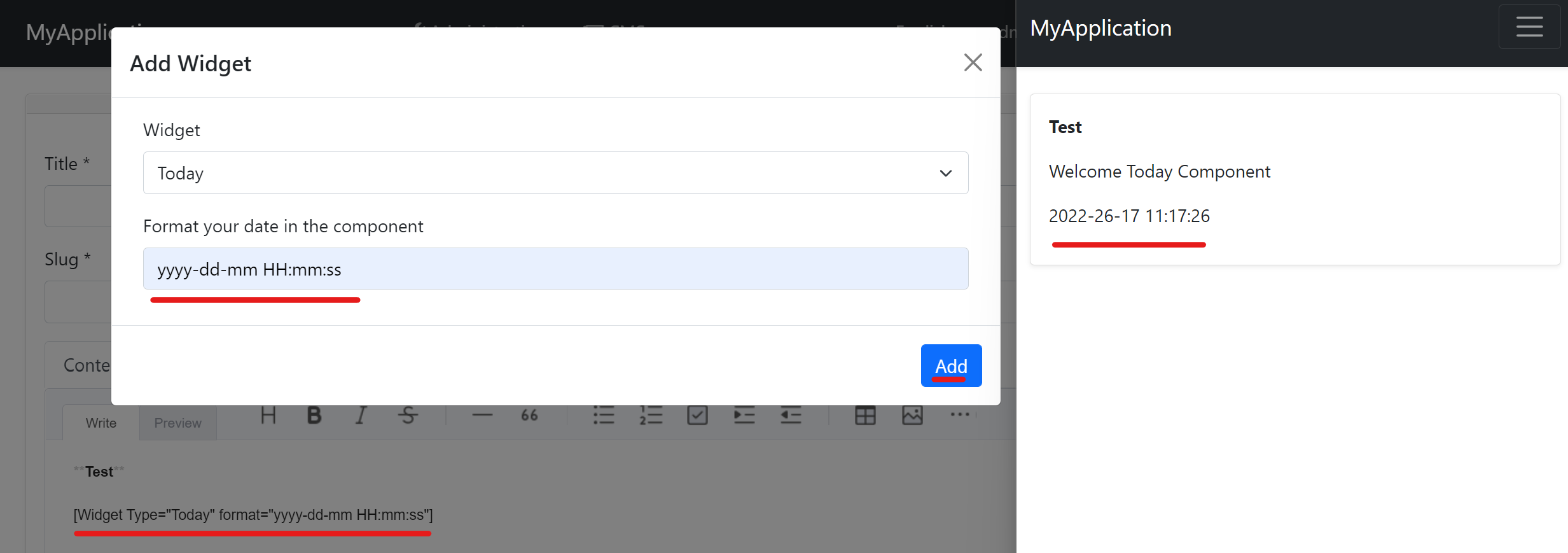The height and width of the screenshot is (553, 1568).
Task: Insert a table into the content
Action: click(x=866, y=415)
